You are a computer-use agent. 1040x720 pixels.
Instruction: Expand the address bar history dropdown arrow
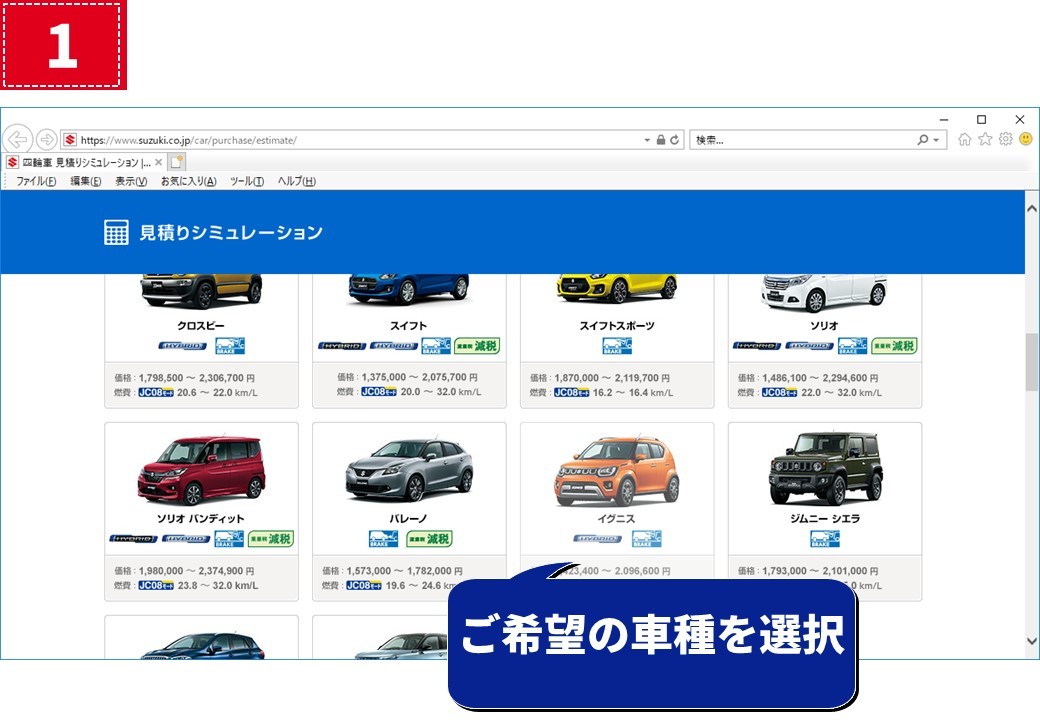pos(647,140)
